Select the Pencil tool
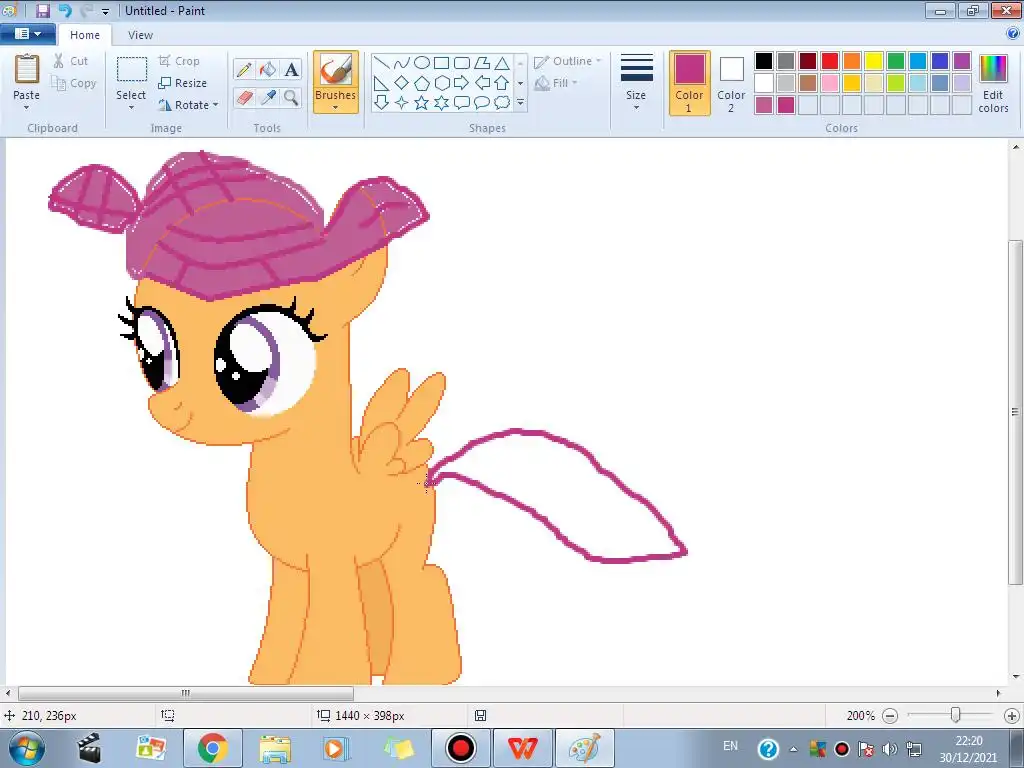 (x=244, y=69)
